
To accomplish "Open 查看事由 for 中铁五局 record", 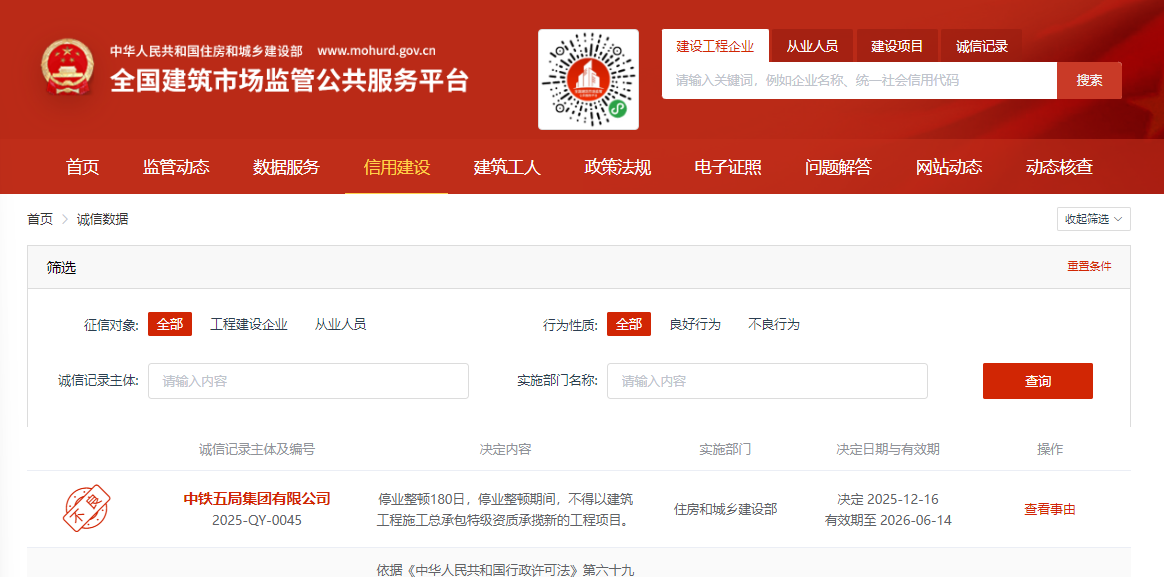I will point(1049,509).
